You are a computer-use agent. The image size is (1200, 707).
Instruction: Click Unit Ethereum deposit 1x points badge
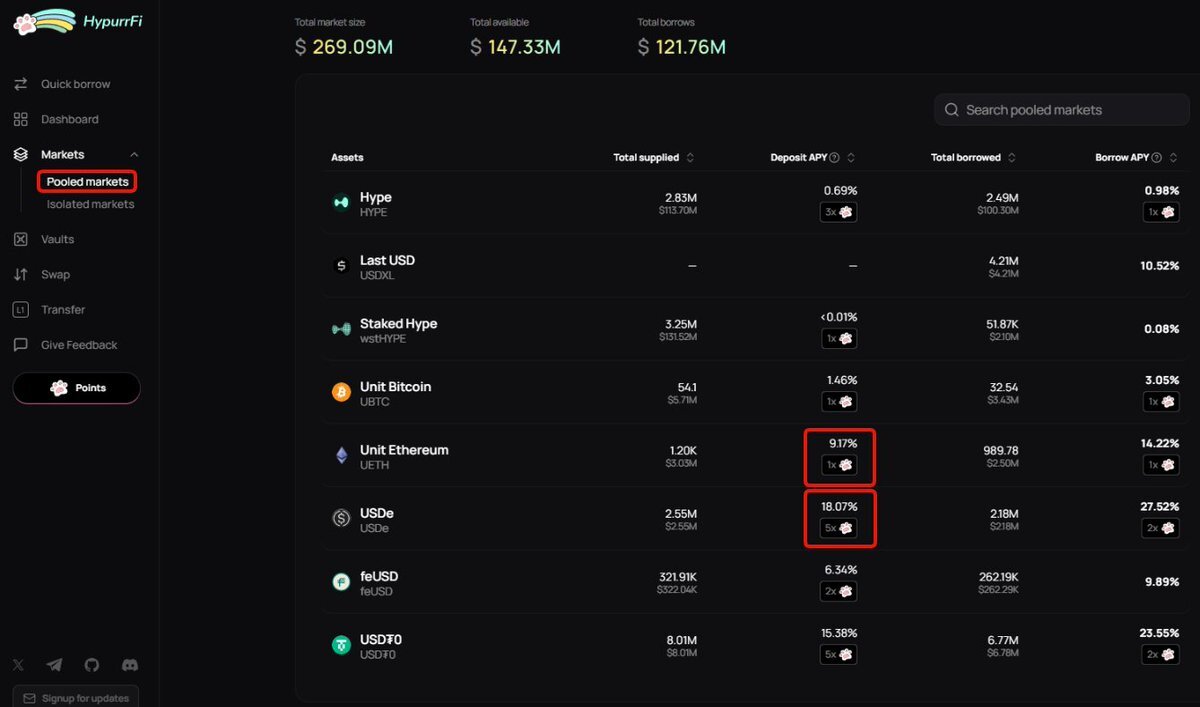839,465
